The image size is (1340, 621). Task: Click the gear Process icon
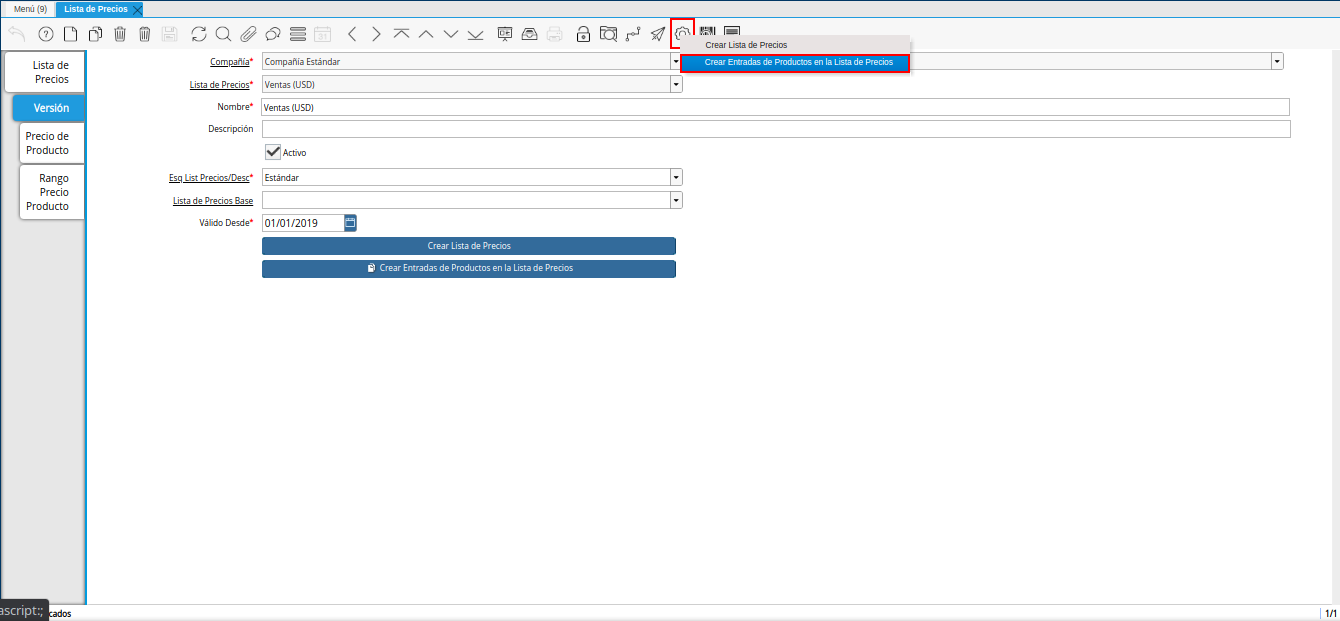pyautogui.click(x=683, y=34)
